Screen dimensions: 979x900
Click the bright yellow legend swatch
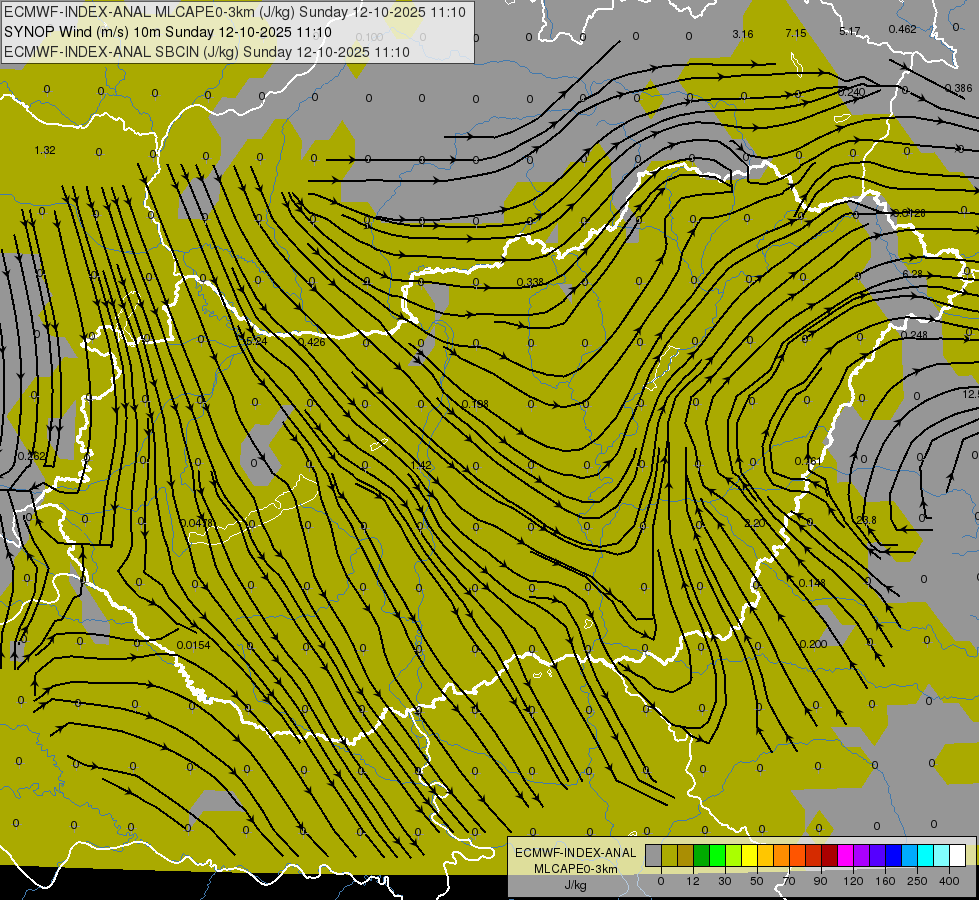749,856
